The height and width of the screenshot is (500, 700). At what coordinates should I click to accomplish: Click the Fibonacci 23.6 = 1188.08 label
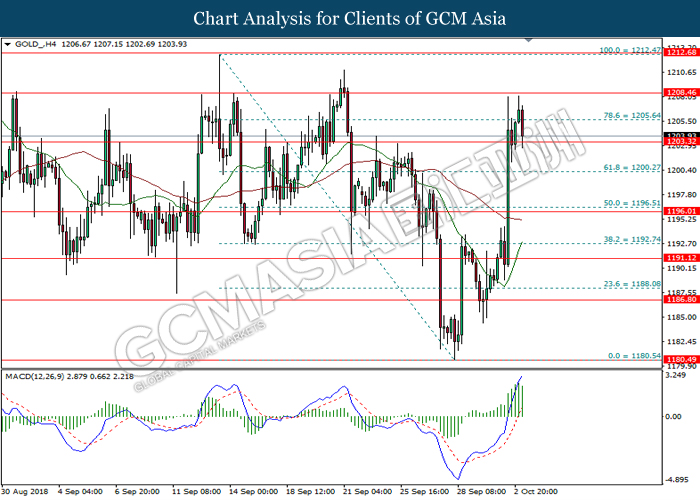[x=632, y=284]
